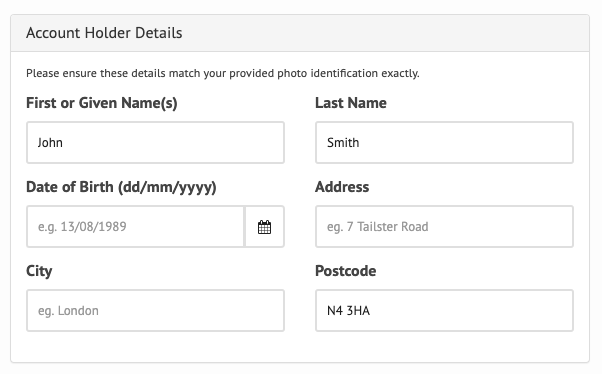Click the empty Address input field
Viewport: 602px width, 374px height.
point(444,227)
